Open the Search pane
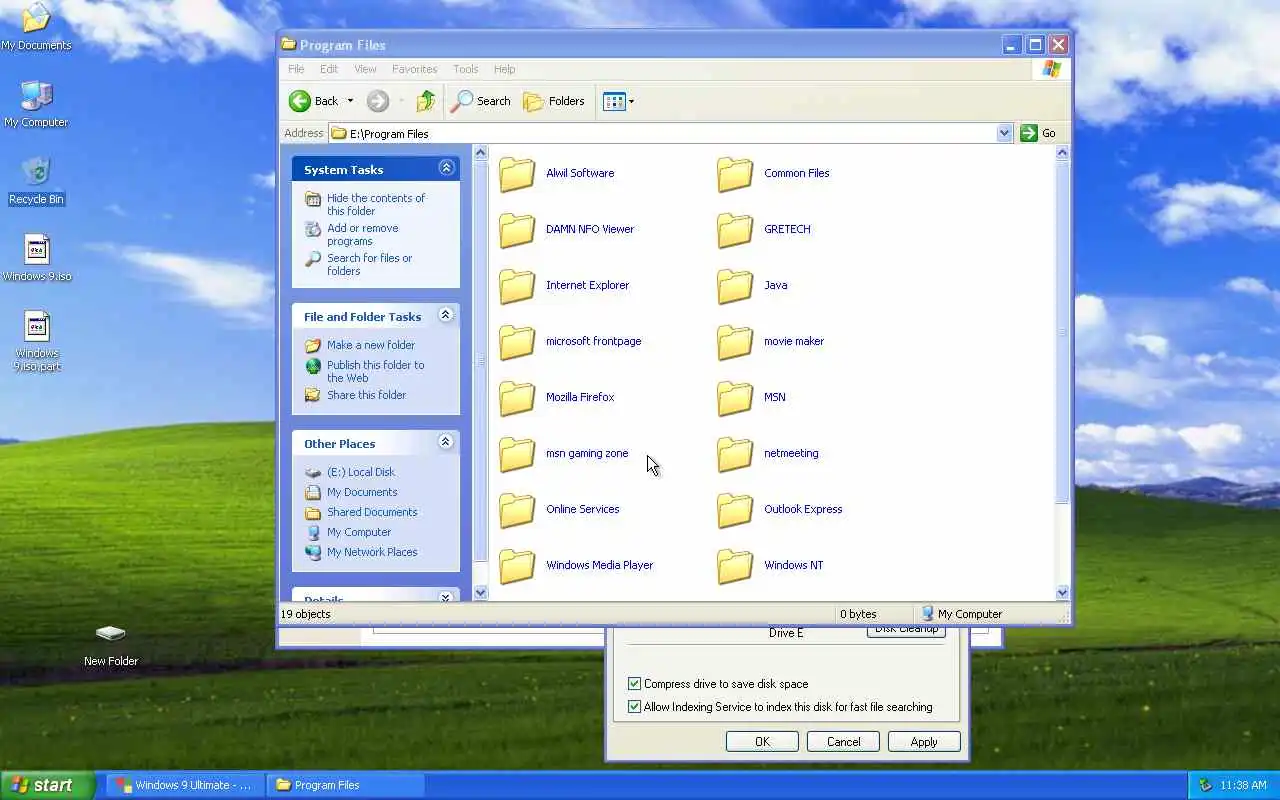The image size is (1280, 800). pyautogui.click(x=481, y=101)
